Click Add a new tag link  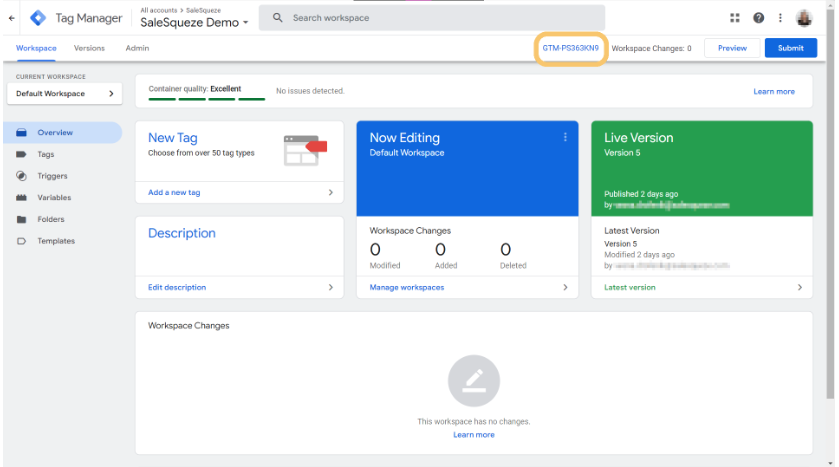coord(174,192)
